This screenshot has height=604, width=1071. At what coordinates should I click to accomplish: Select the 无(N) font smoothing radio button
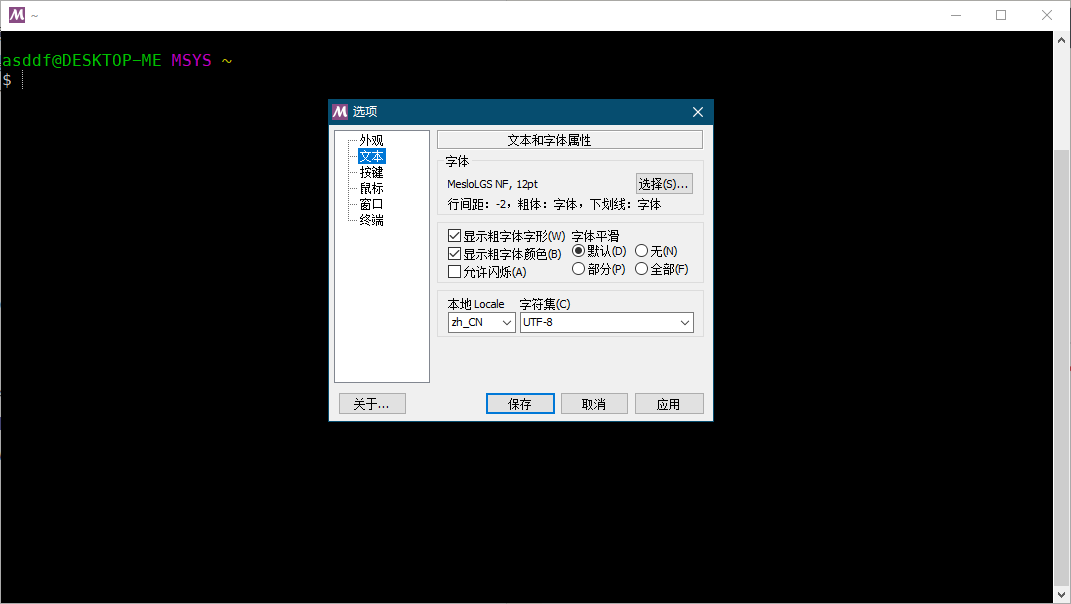(641, 250)
